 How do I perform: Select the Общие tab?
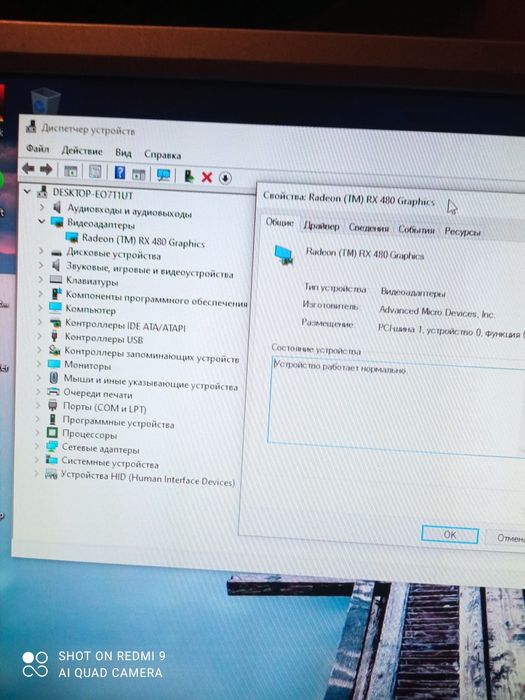tap(280, 222)
